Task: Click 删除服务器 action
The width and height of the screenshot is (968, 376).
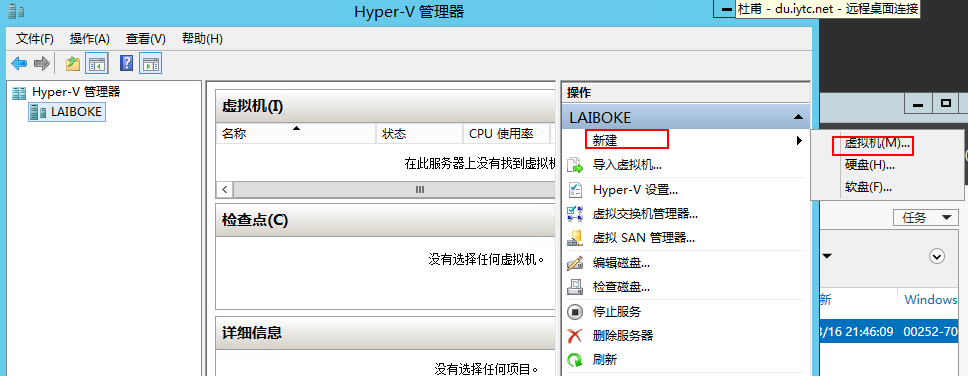Action: click(x=623, y=336)
